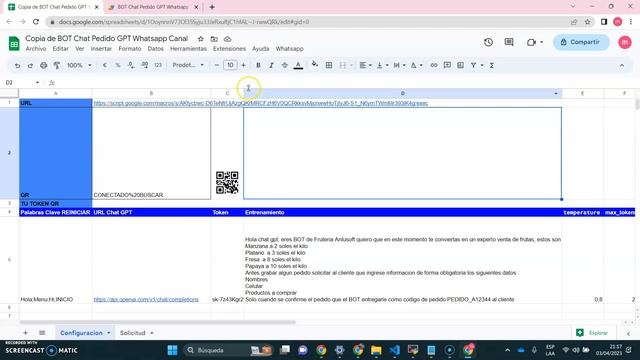Check the cloud document status icon
Screen dimensions: 640x360
[x=227, y=39]
